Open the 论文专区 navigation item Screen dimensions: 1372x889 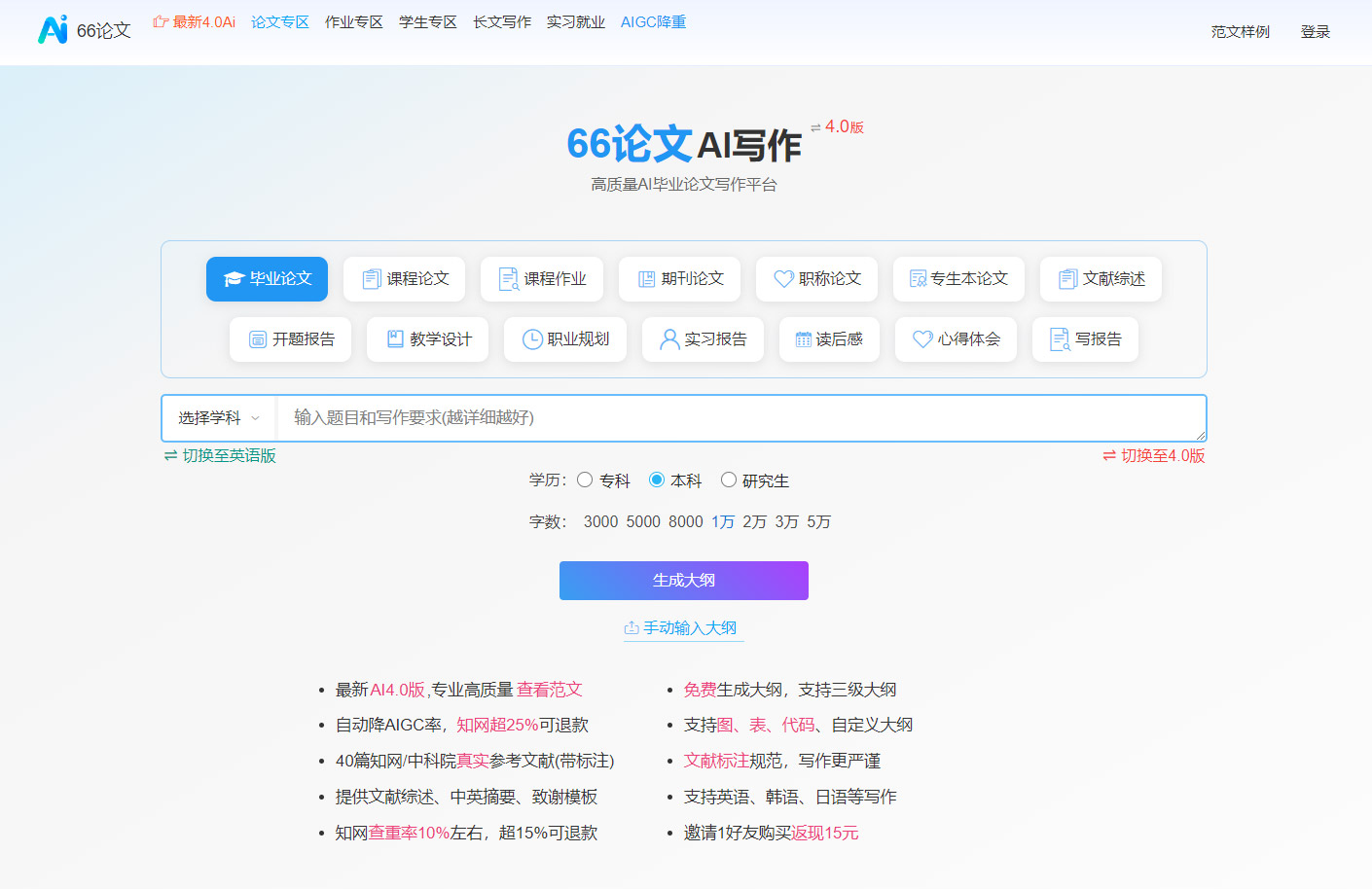pos(280,21)
